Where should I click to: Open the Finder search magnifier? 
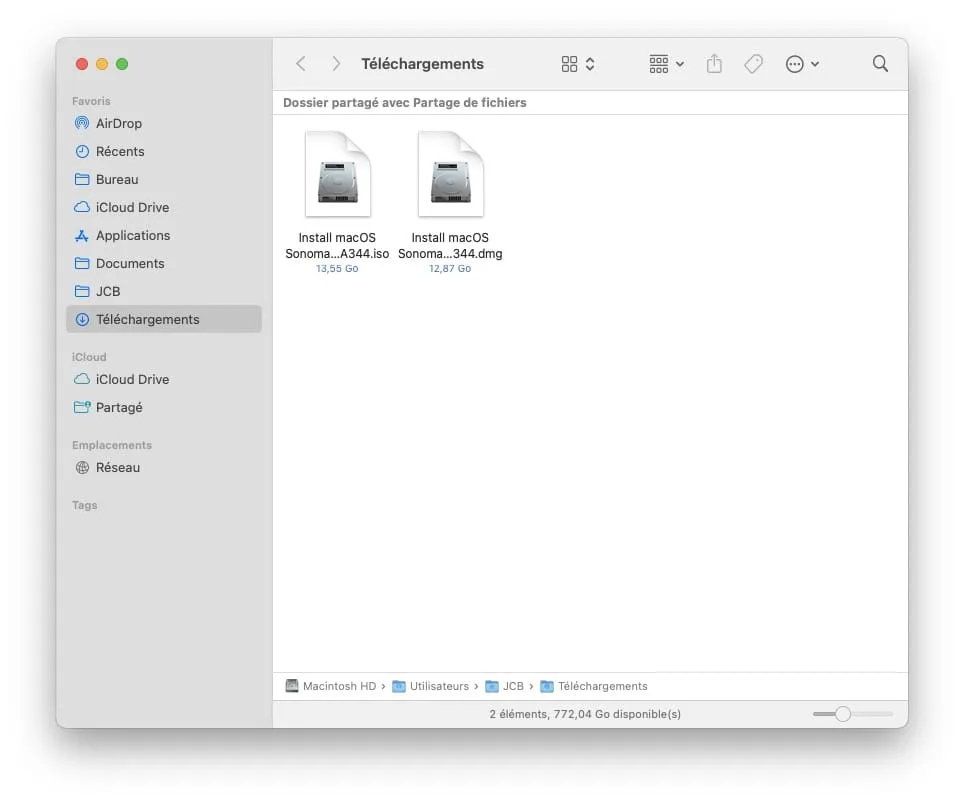tap(880, 63)
